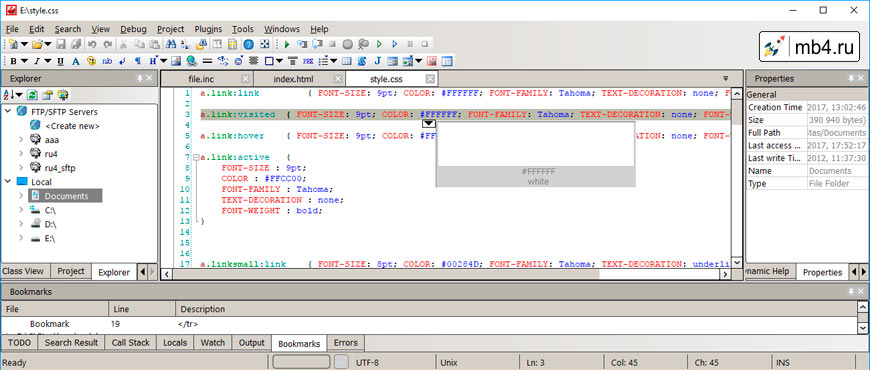
Task: Click UTF-8 encoding in status bar
Action: 367,363
